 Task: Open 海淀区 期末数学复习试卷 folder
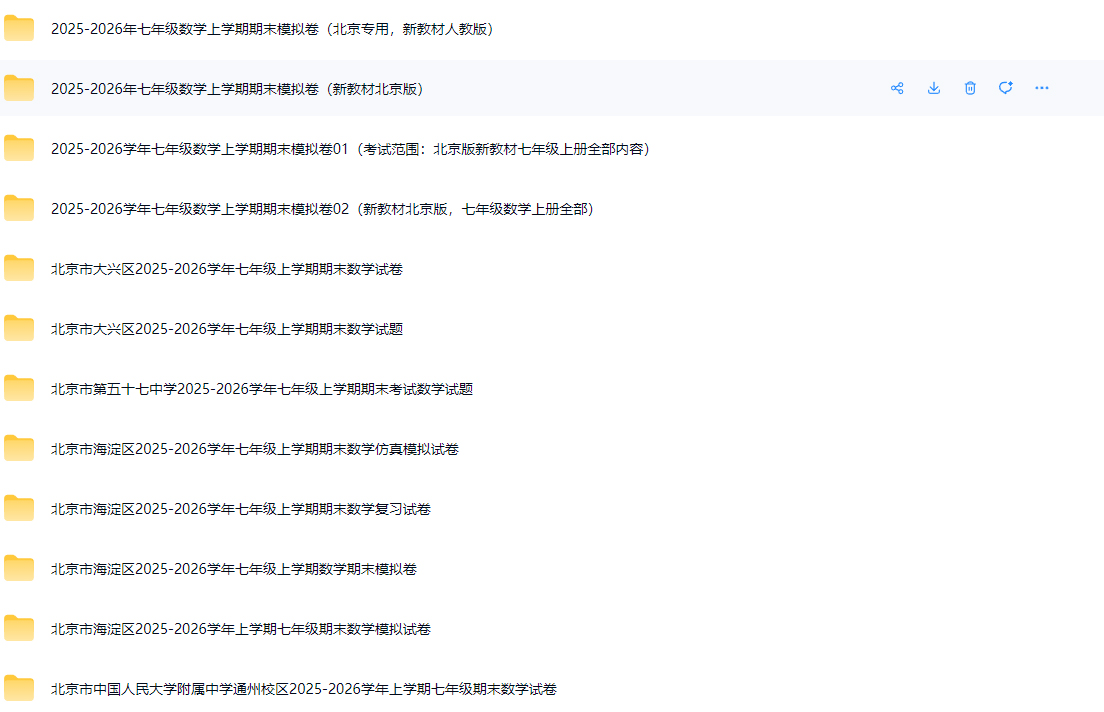tap(241, 509)
